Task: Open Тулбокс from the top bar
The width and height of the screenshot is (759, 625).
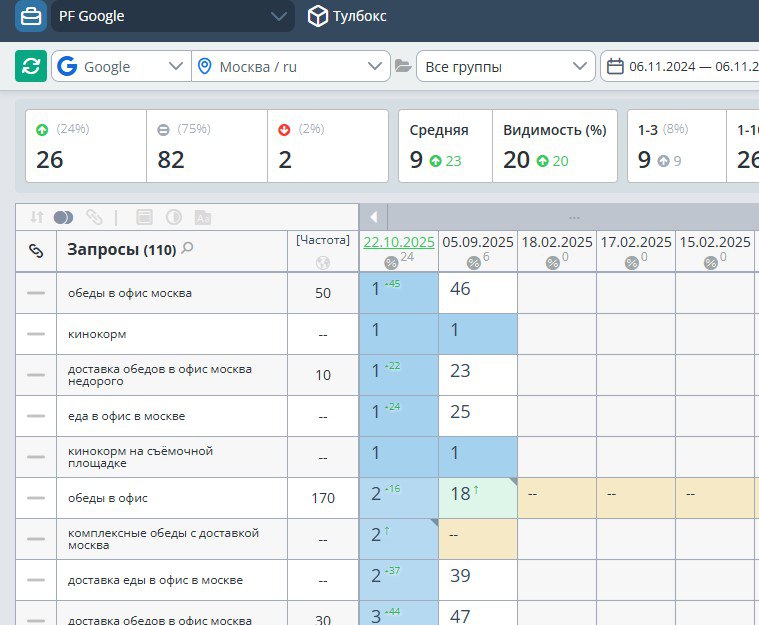Action: pyautogui.click(x=347, y=16)
